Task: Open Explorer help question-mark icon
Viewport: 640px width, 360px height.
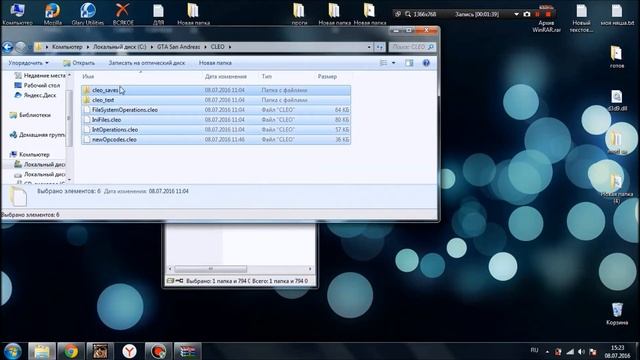Action: [x=426, y=63]
